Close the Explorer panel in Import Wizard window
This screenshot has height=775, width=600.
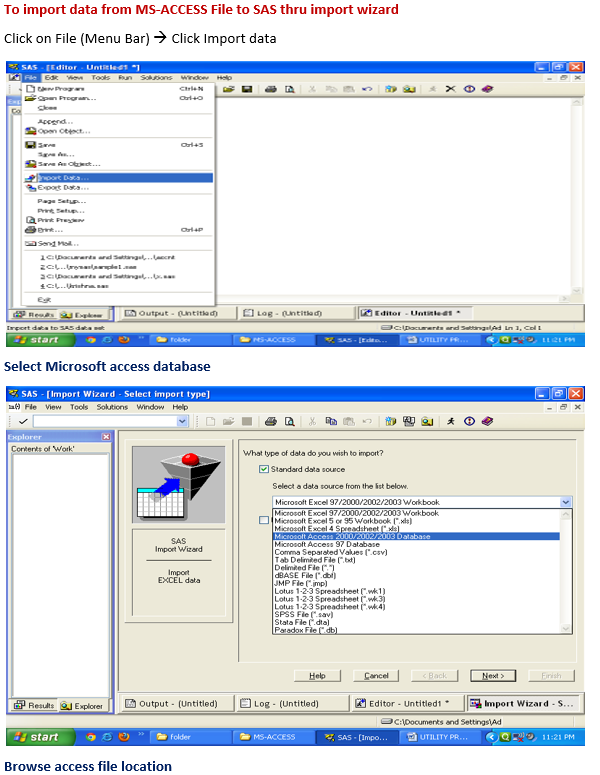click(x=105, y=437)
